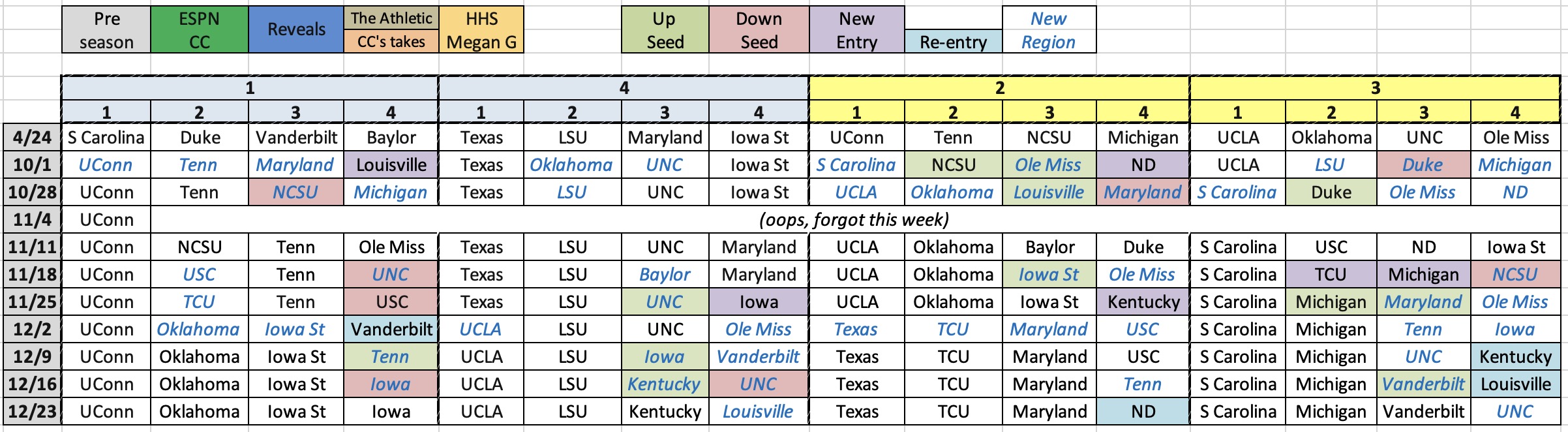Click the S Carolina cell in the 4/24 row
The image size is (1568, 432).
106,138
